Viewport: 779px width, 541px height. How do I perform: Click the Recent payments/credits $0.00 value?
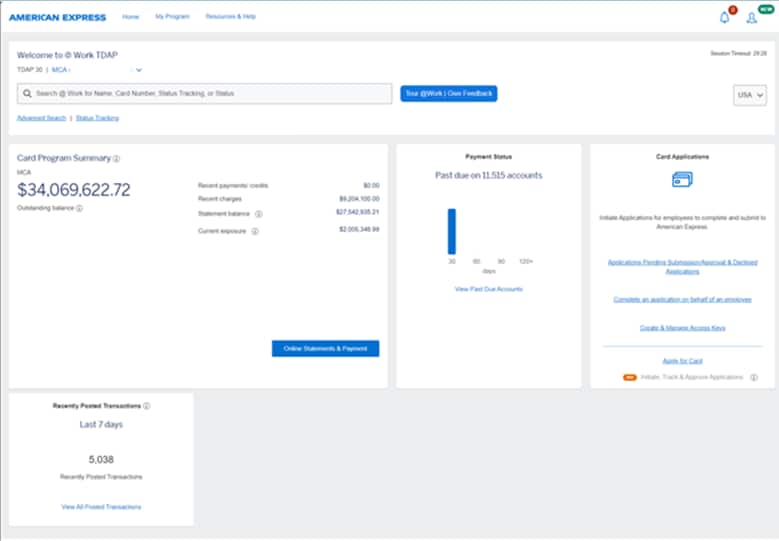[x=371, y=185]
